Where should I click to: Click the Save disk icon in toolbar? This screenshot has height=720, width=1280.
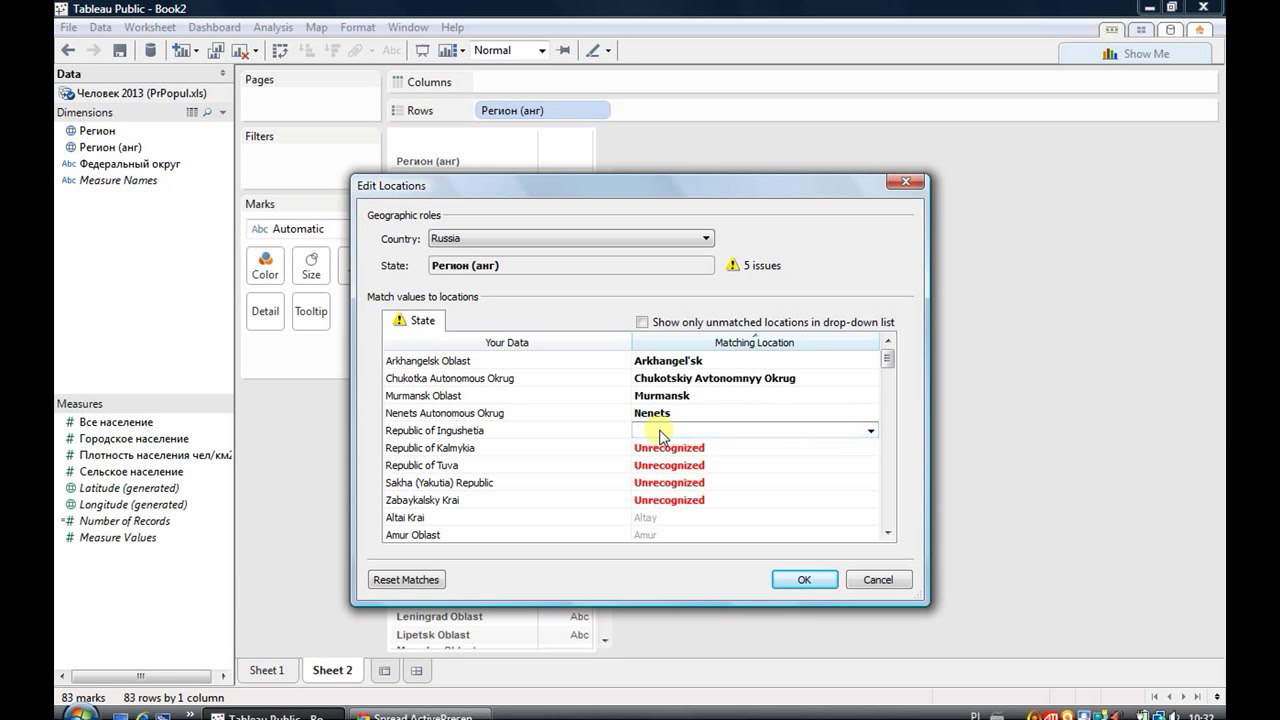120,51
